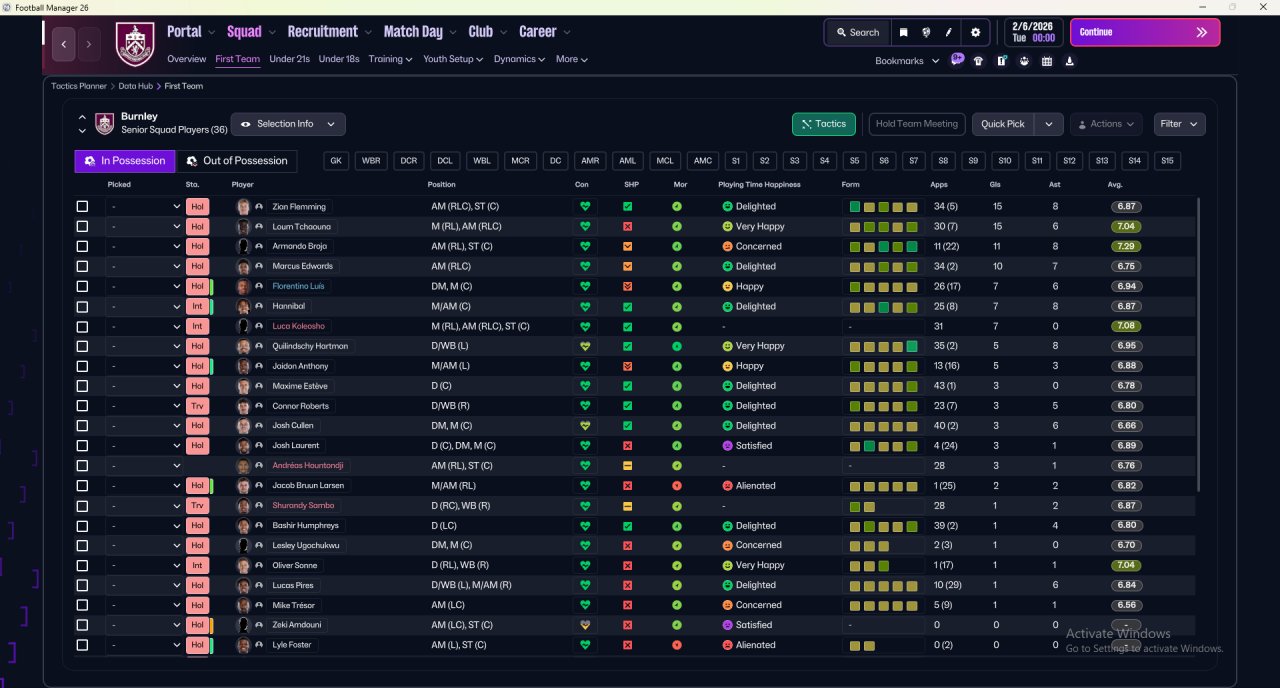Image resolution: width=1280 pixels, height=688 pixels.
Task: Select Armando Broja's row checkbox
Action: [x=82, y=247]
